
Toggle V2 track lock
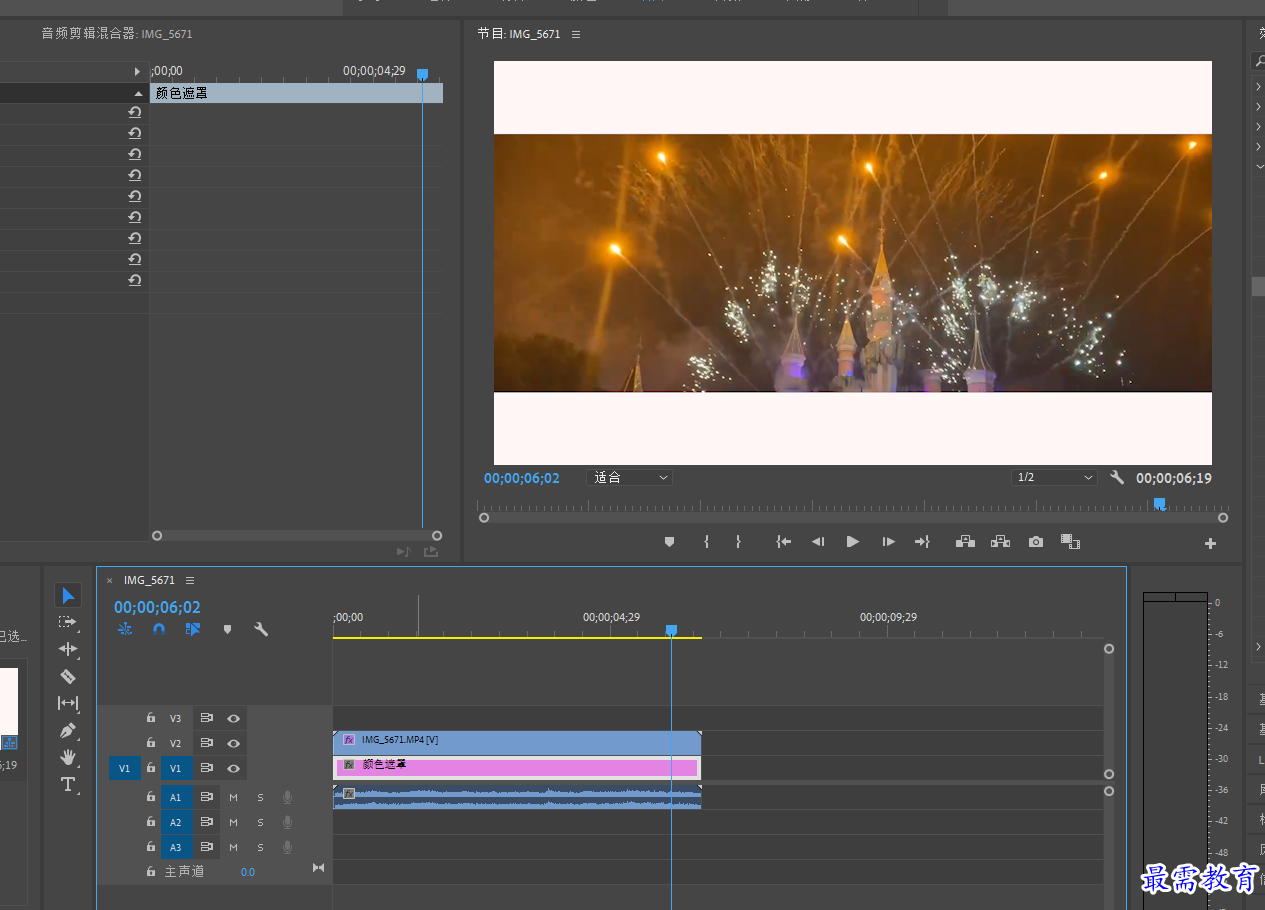pyautogui.click(x=150, y=743)
